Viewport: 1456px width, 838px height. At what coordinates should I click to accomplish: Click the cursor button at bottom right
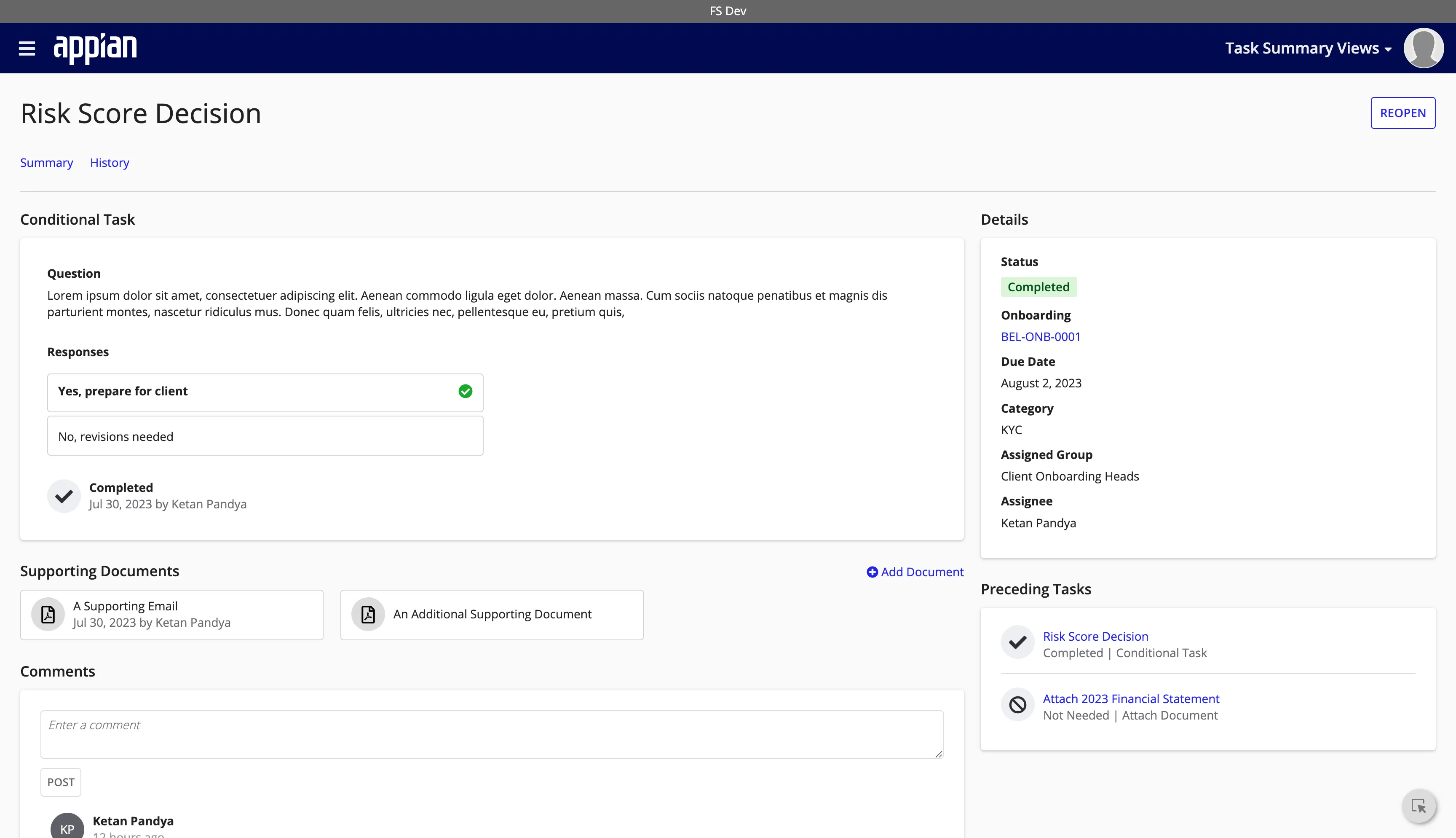(x=1419, y=806)
